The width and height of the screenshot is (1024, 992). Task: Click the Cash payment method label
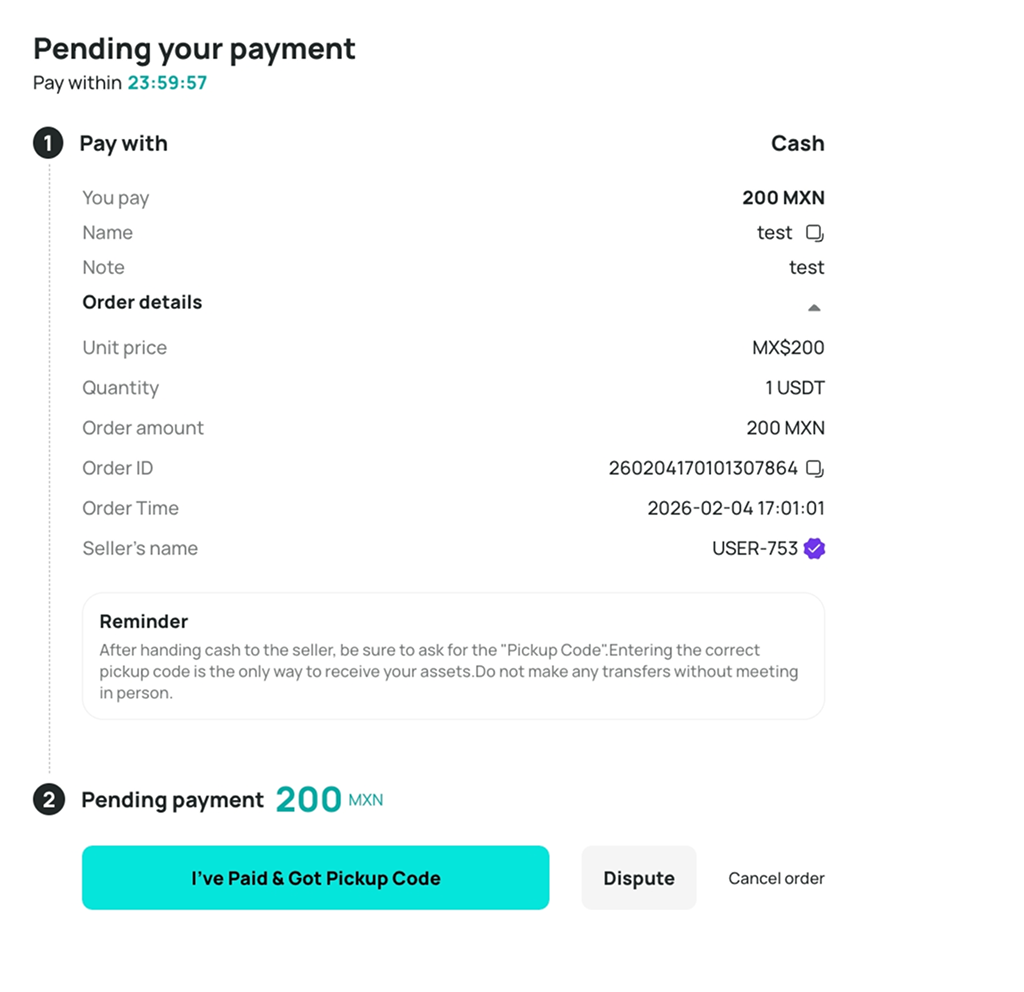click(797, 143)
